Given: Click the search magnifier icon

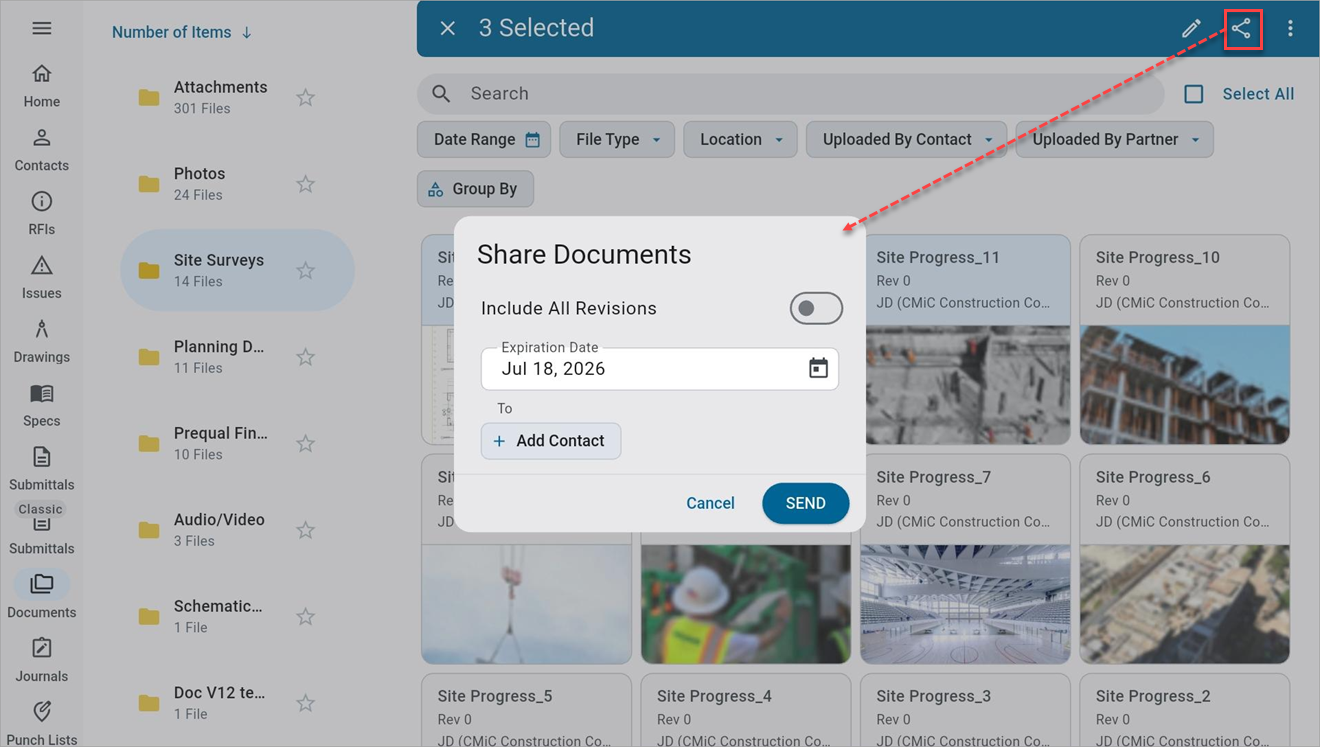Looking at the screenshot, I should pyautogui.click(x=441, y=93).
